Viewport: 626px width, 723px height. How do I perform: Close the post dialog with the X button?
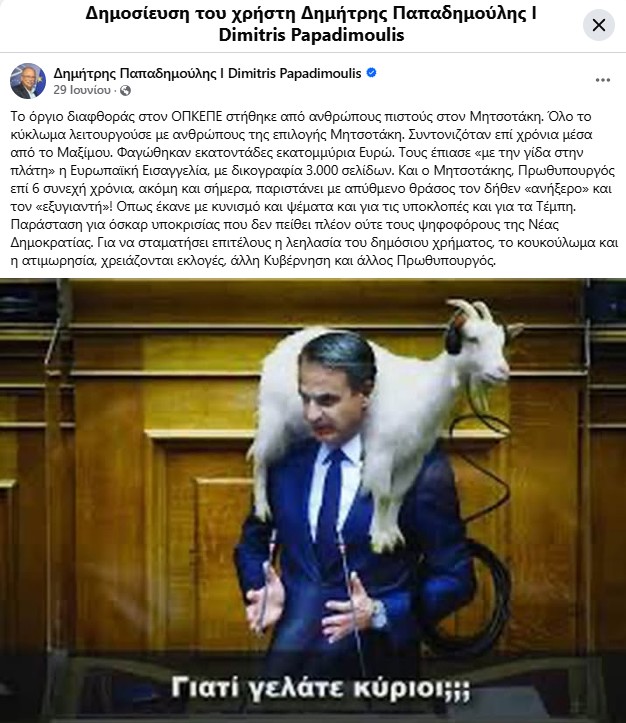click(598, 25)
